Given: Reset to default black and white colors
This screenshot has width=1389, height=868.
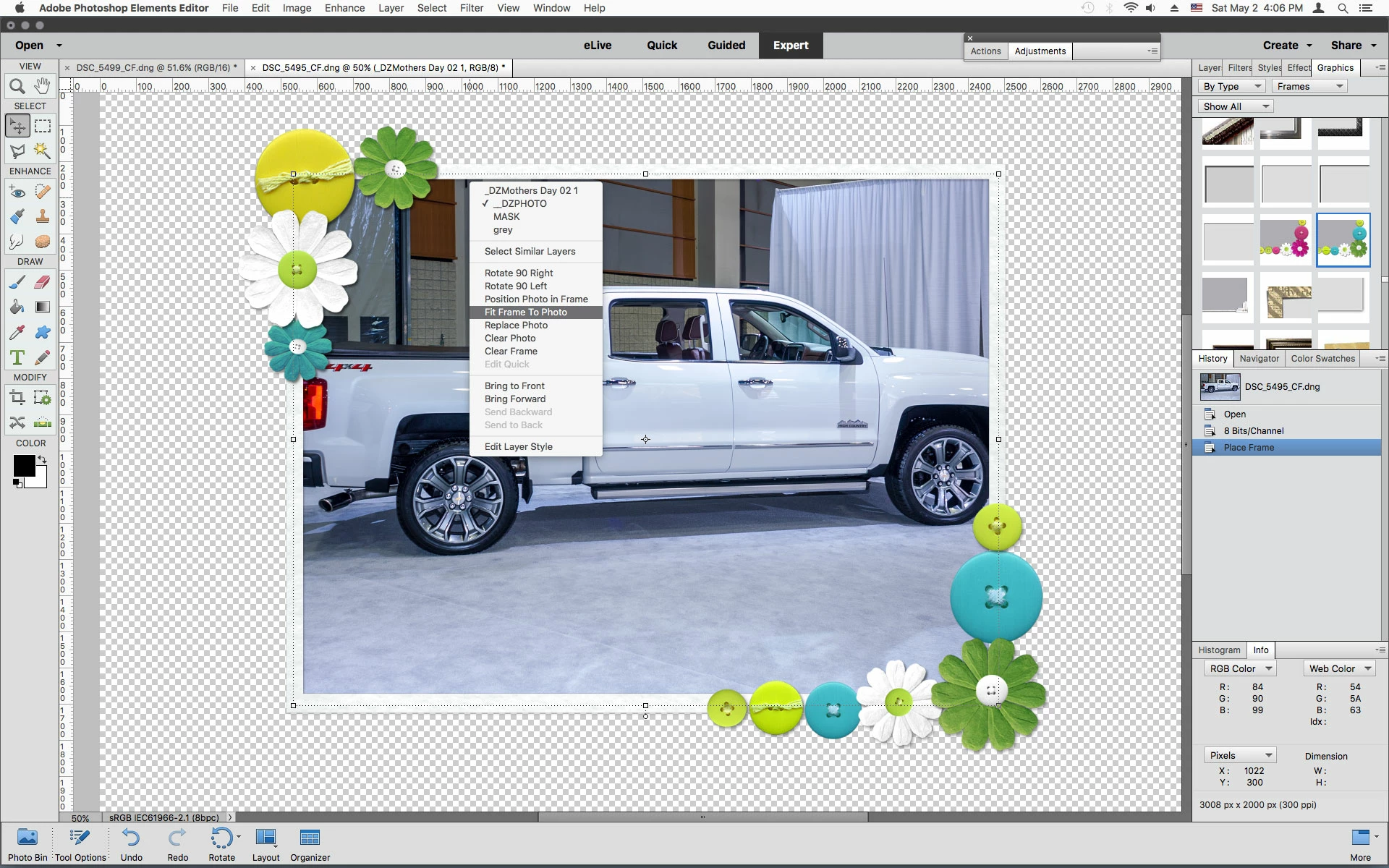Looking at the screenshot, I should click(x=17, y=483).
